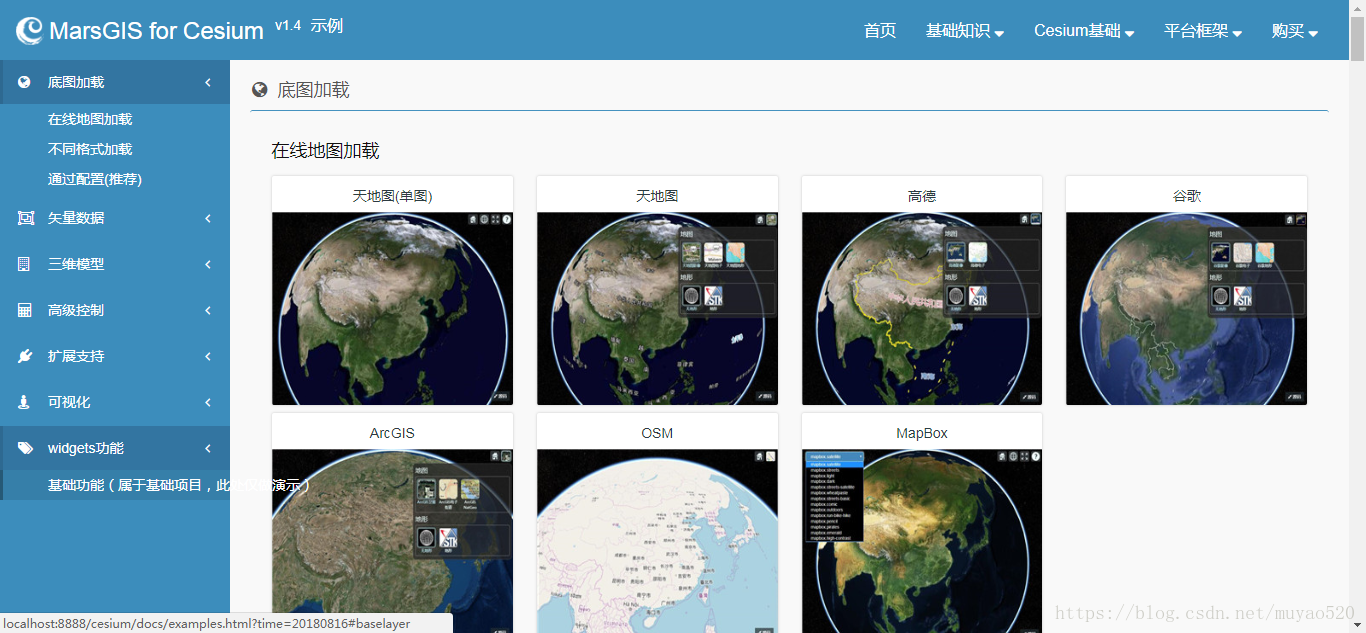Viewport: 1366px width, 633px height.
Task: Expand the 扩展支持 section chevron
Action: (207, 356)
